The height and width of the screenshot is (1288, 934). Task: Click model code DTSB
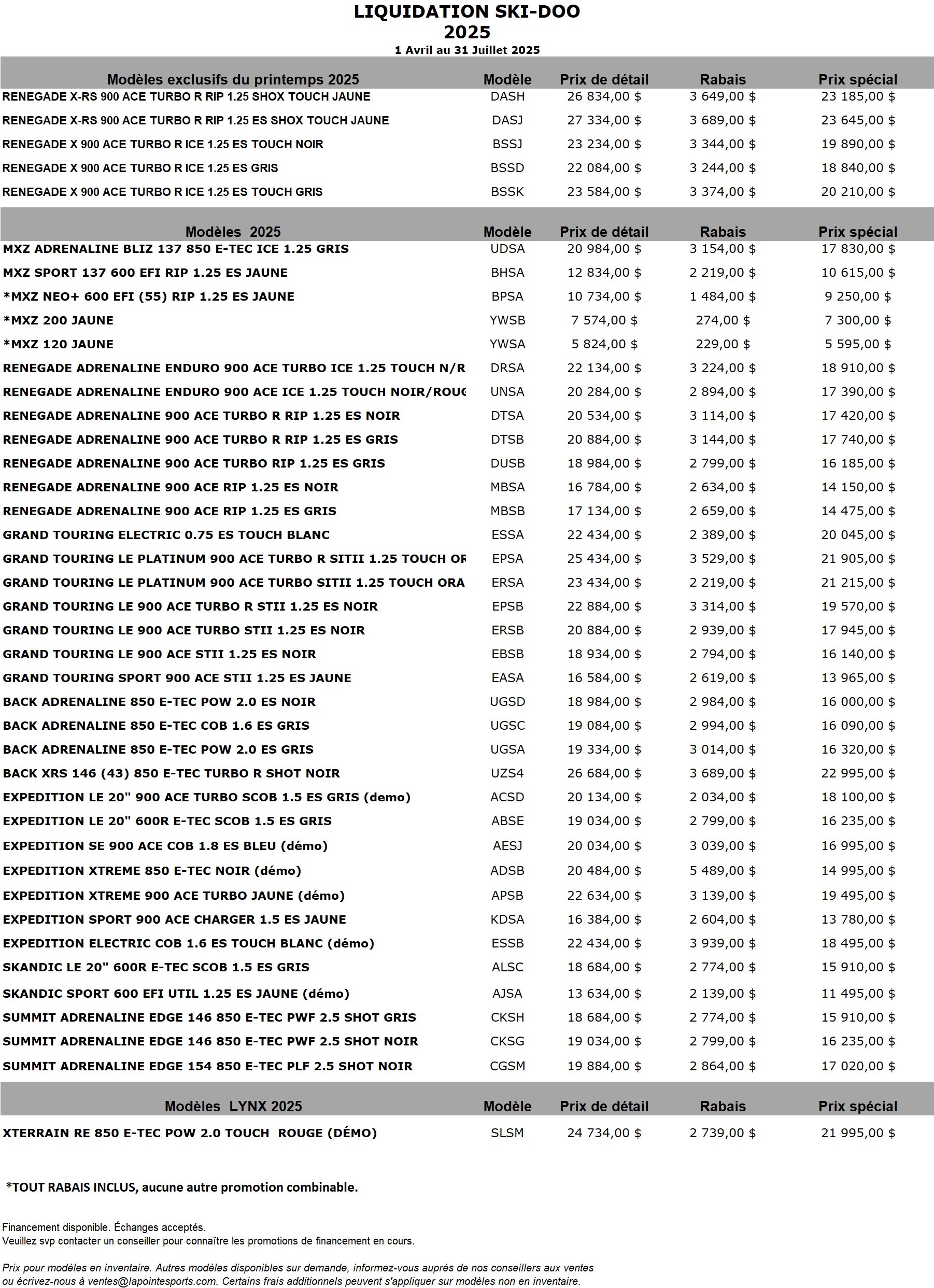tap(507, 440)
